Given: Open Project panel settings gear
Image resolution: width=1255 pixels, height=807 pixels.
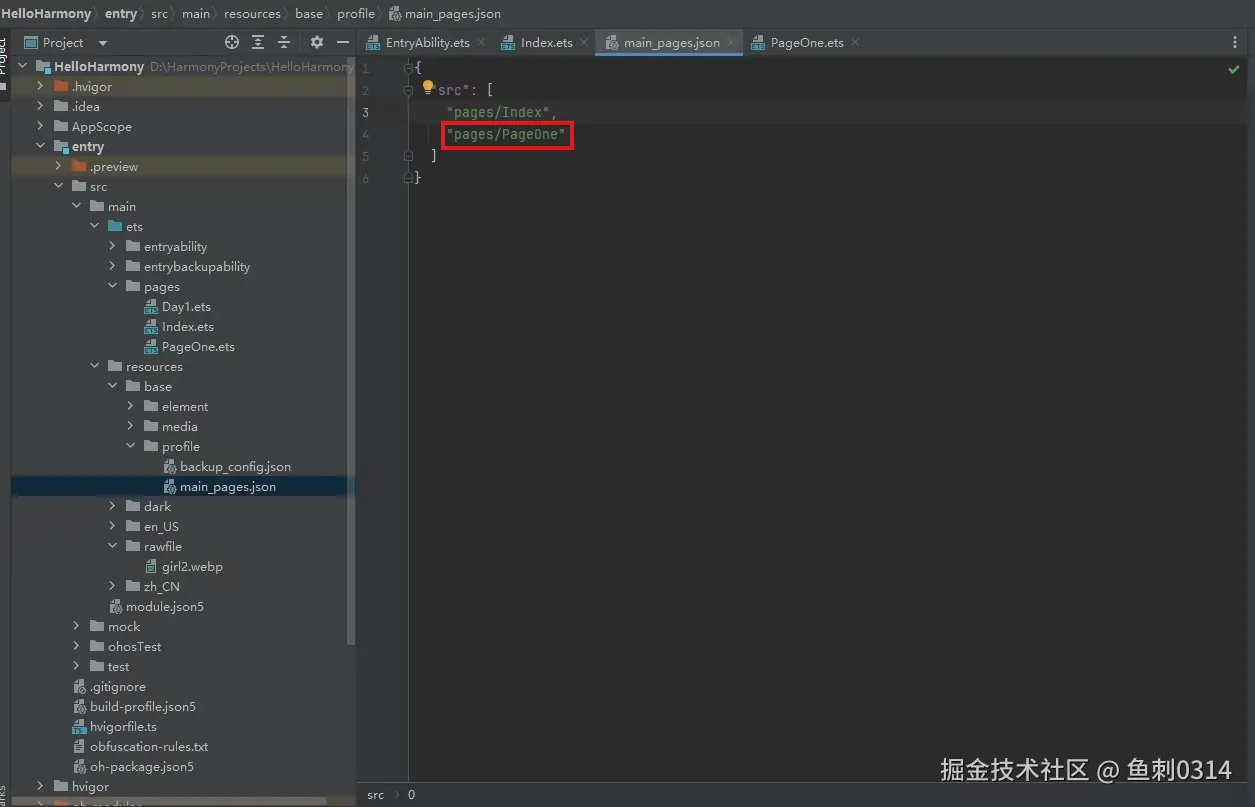Looking at the screenshot, I should coord(317,42).
